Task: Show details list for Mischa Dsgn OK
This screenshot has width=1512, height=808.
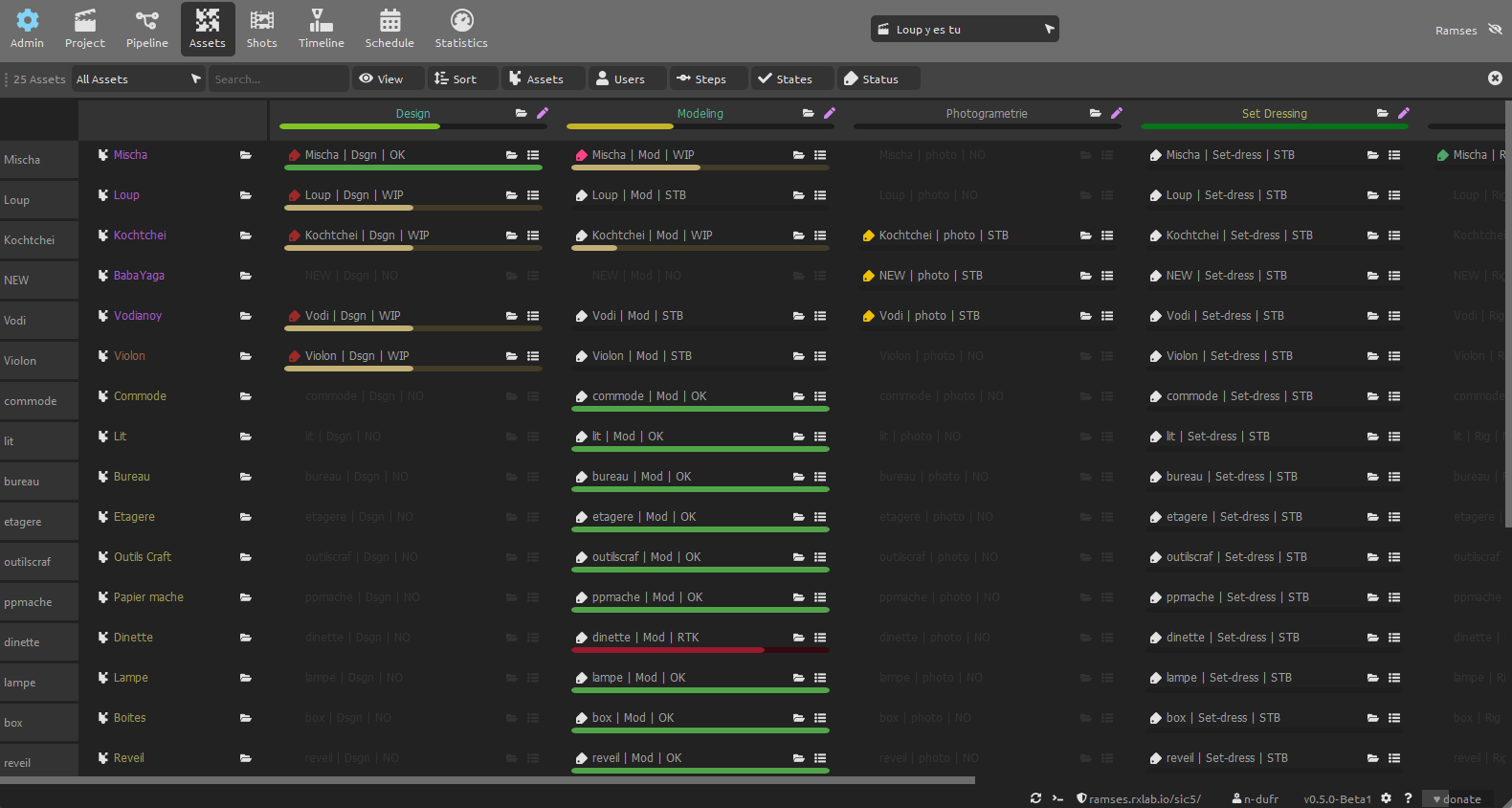Action: (x=533, y=155)
